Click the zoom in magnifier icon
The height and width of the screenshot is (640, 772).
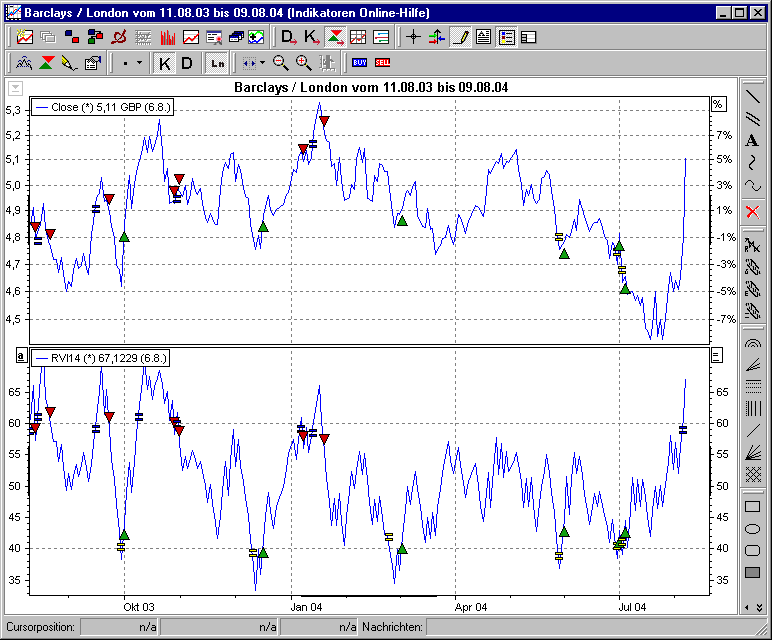(303, 63)
